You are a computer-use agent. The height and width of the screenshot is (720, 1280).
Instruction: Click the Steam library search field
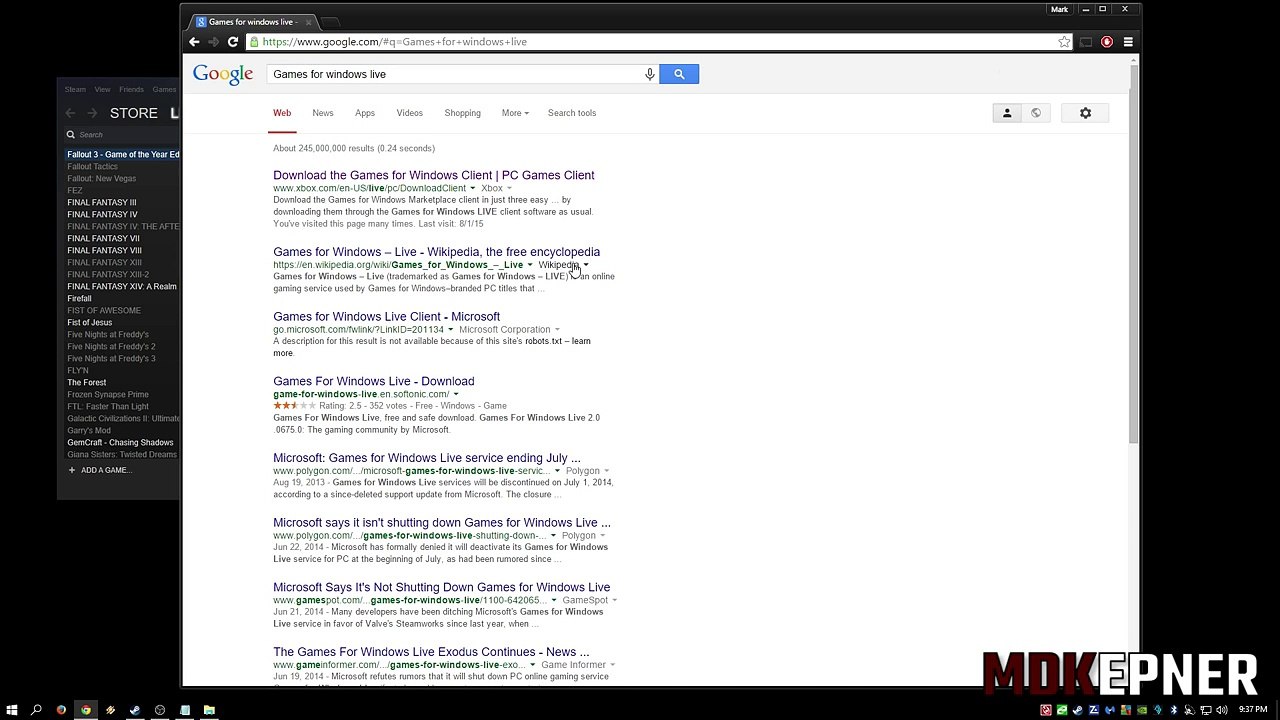pyautogui.click(x=121, y=134)
